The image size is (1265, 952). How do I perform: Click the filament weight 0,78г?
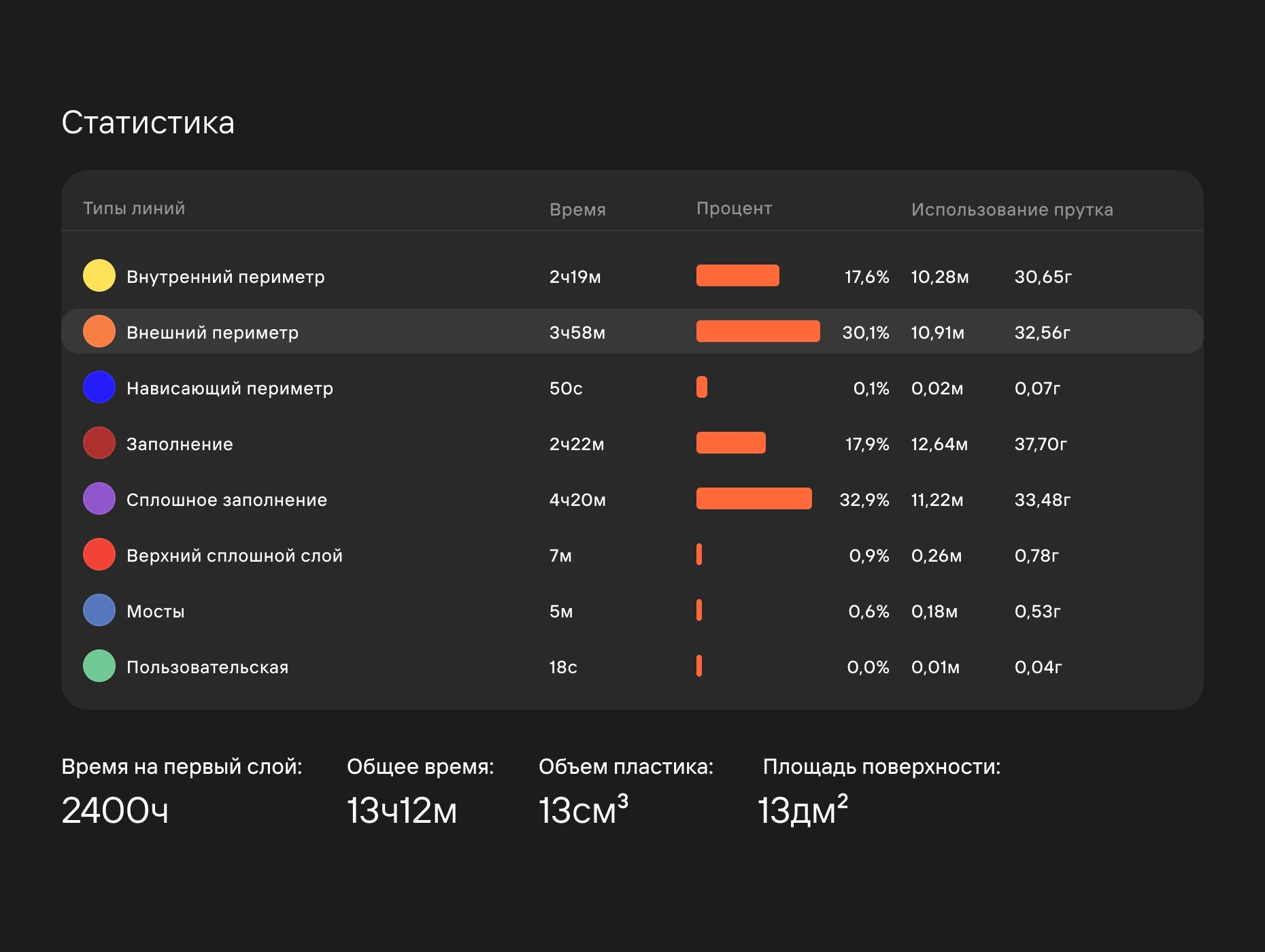(1036, 556)
